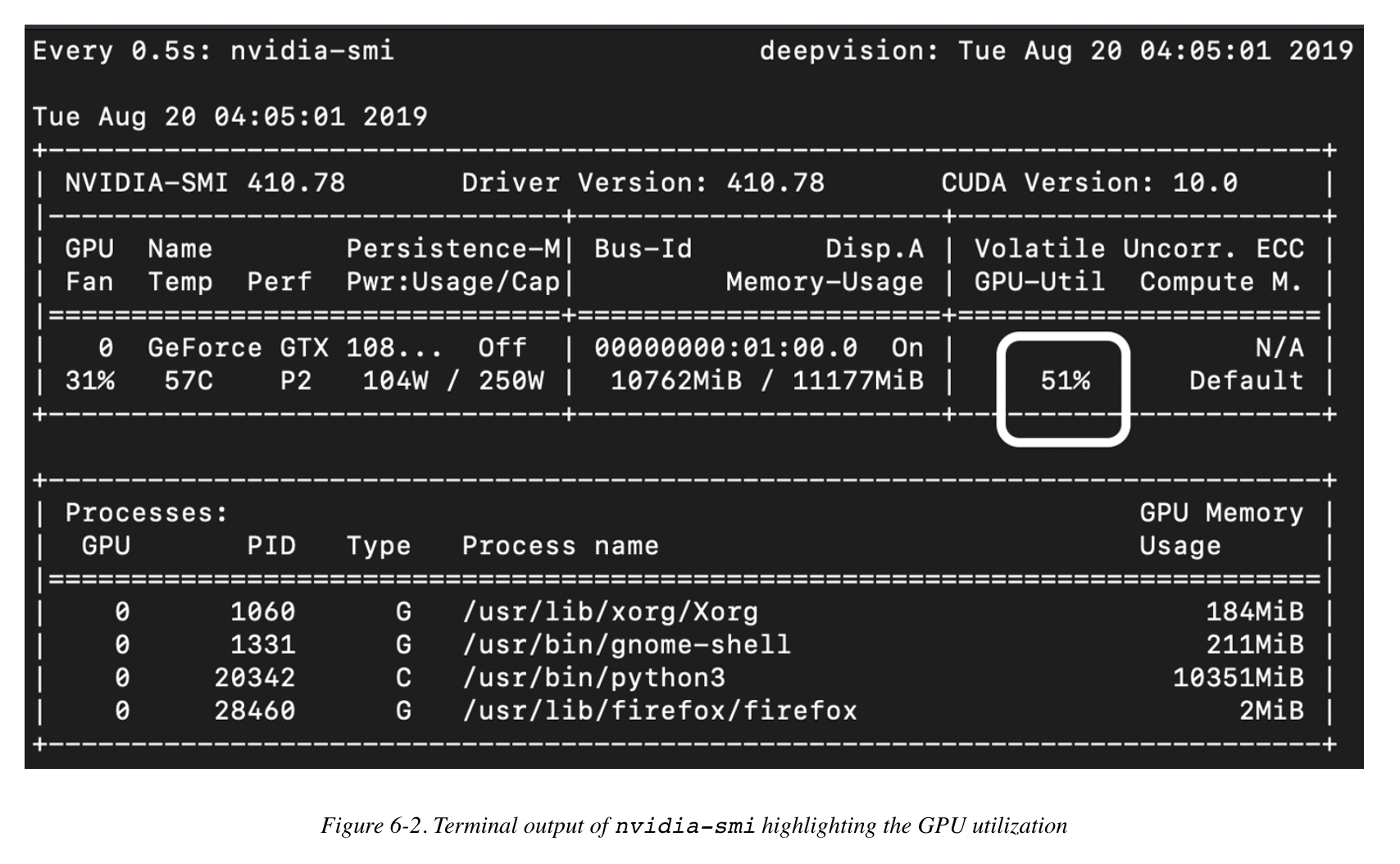The image size is (1400, 864).
Task: Click PID value '1060'
Action: click(263, 612)
